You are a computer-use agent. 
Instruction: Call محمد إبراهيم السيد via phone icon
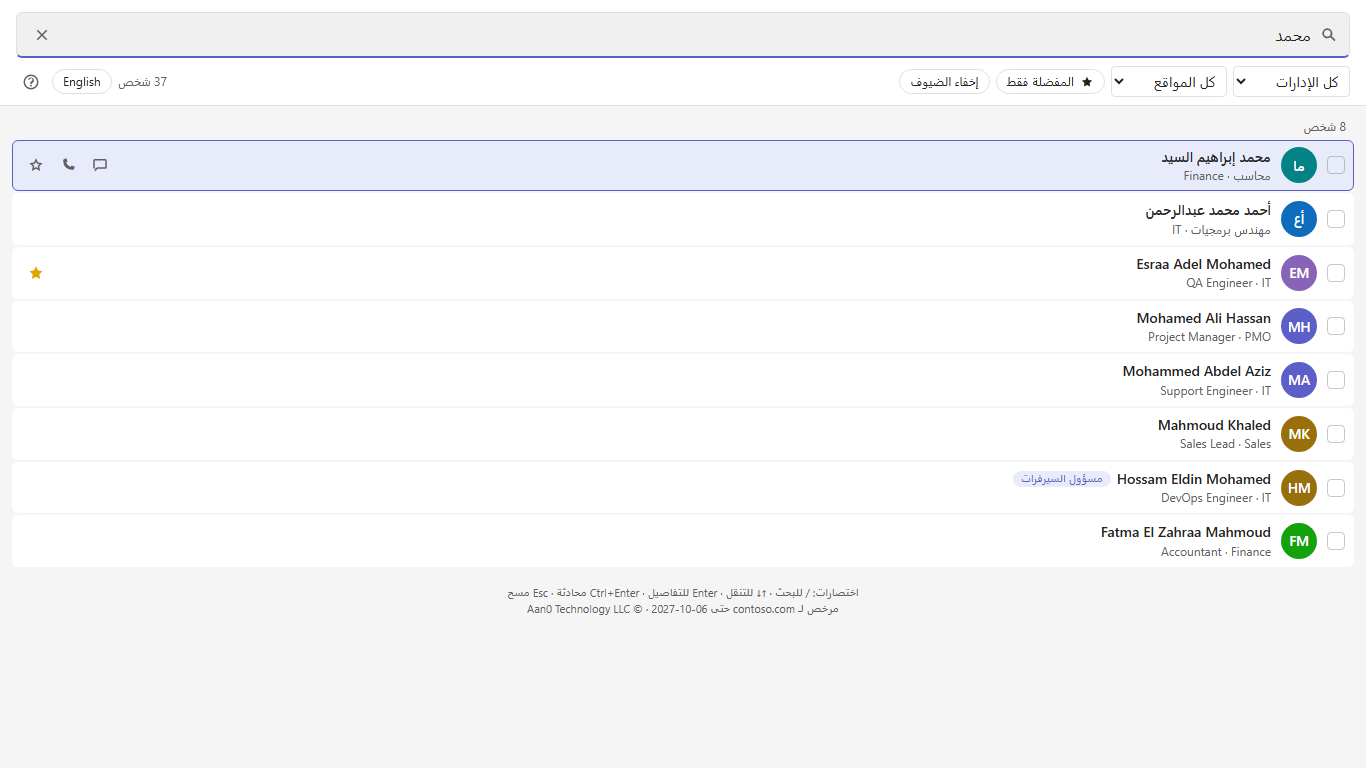click(x=68, y=165)
